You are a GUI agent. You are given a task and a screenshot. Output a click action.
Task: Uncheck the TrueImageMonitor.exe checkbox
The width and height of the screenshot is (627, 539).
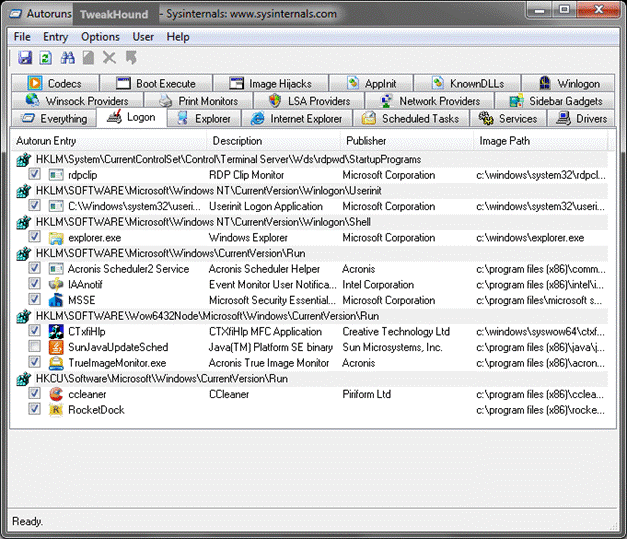[x=34, y=362]
